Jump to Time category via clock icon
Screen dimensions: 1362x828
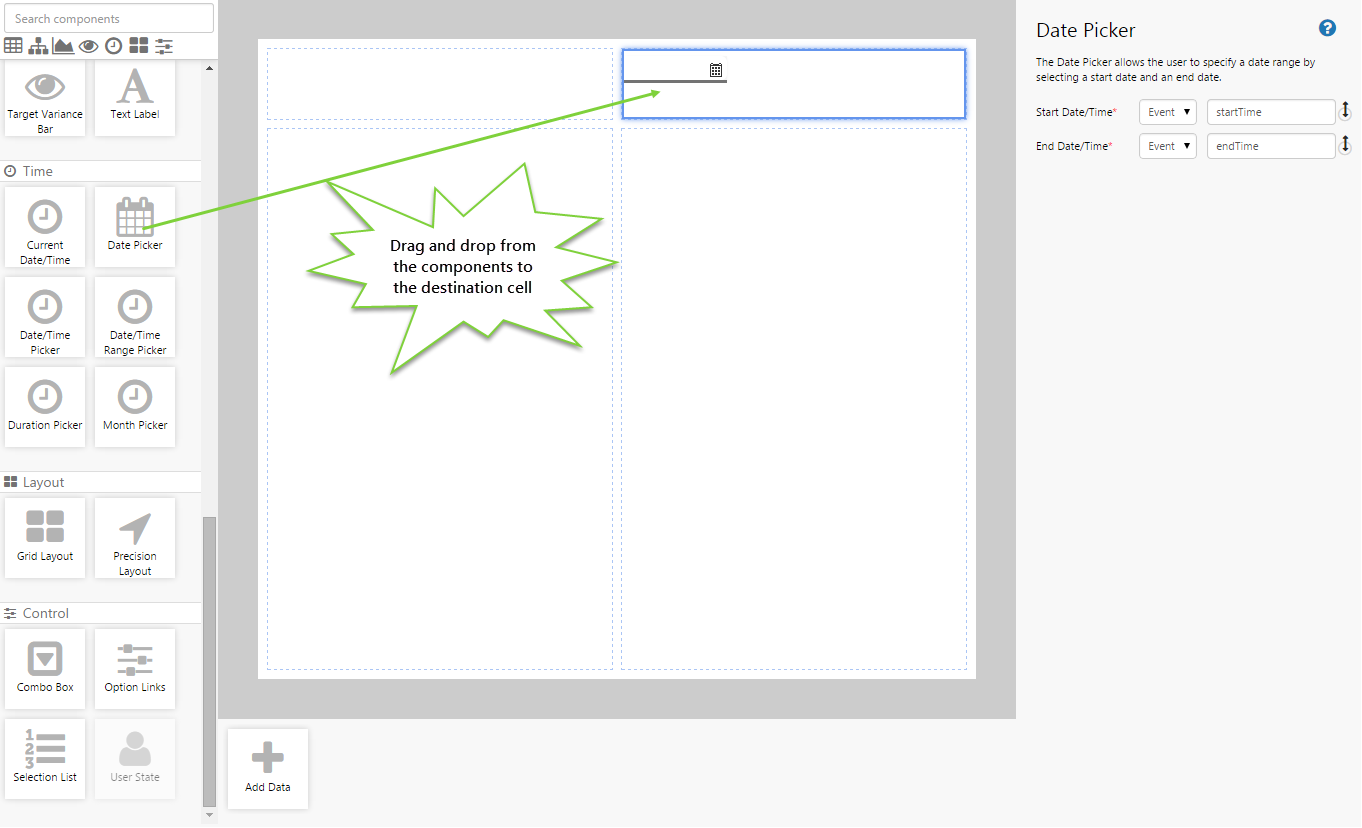(x=114, y=46)
